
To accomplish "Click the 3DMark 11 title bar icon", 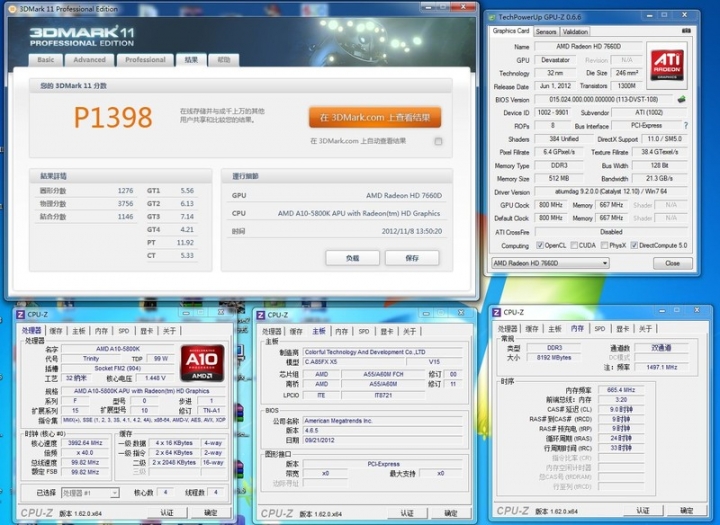I will pyautogui.click(x=12, y=9).
